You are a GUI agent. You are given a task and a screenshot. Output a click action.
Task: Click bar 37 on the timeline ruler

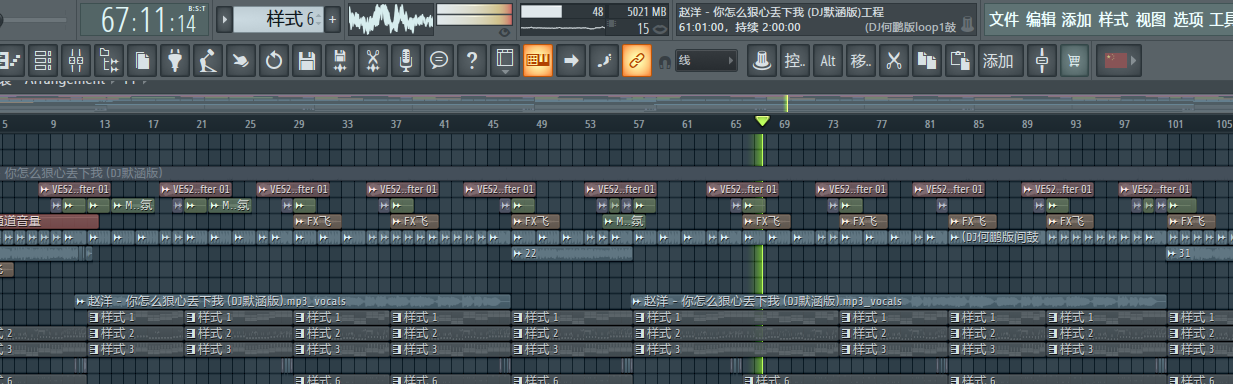point(396,124)
